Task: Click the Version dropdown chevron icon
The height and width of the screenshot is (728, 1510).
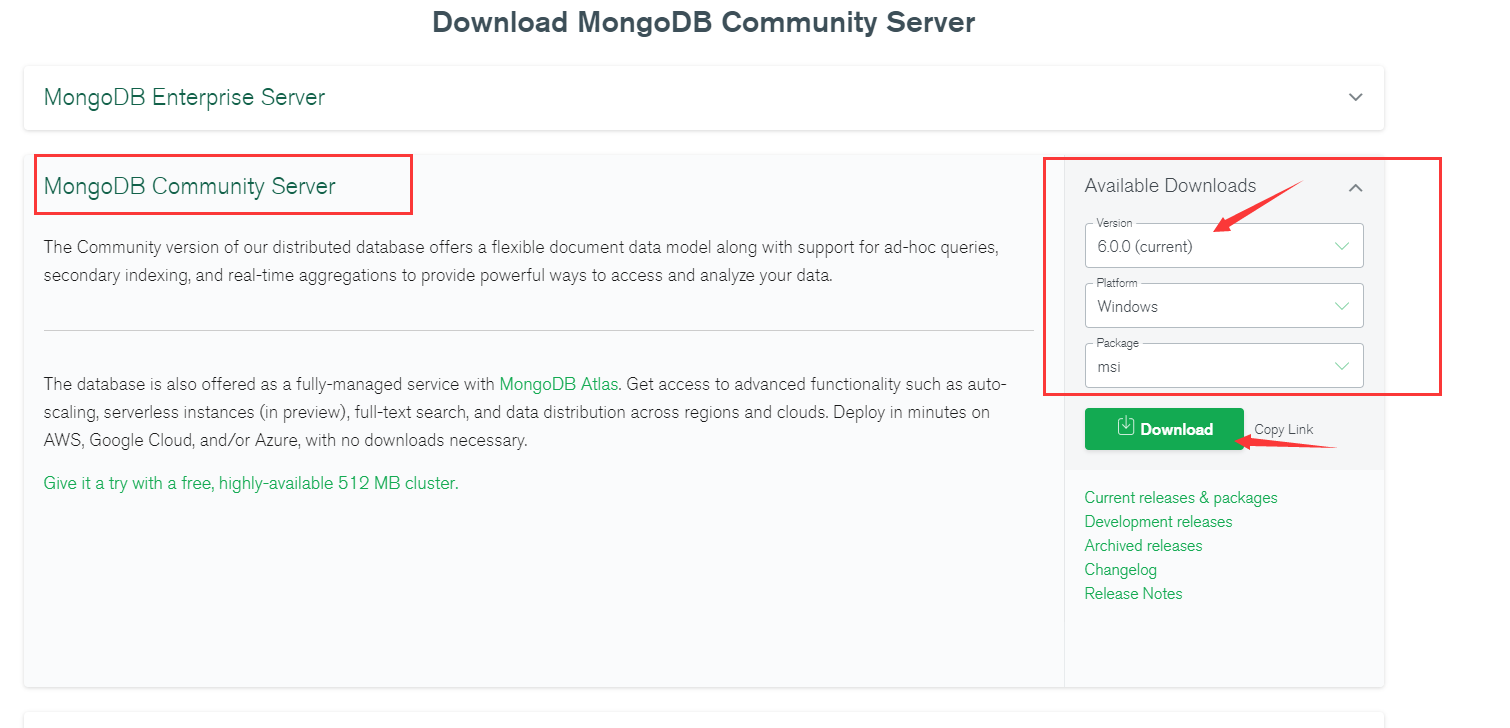Action: [1343, 245]
